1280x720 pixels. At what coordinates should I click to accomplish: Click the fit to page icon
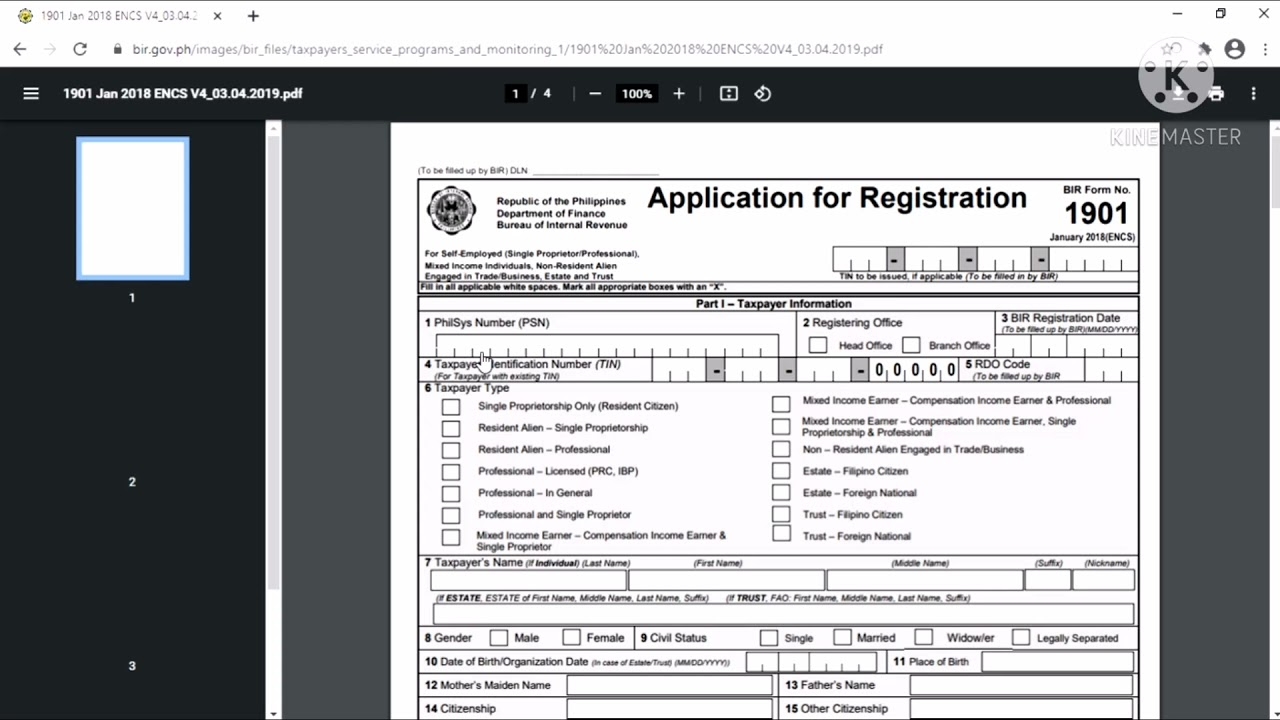click(x=729, y=93)
